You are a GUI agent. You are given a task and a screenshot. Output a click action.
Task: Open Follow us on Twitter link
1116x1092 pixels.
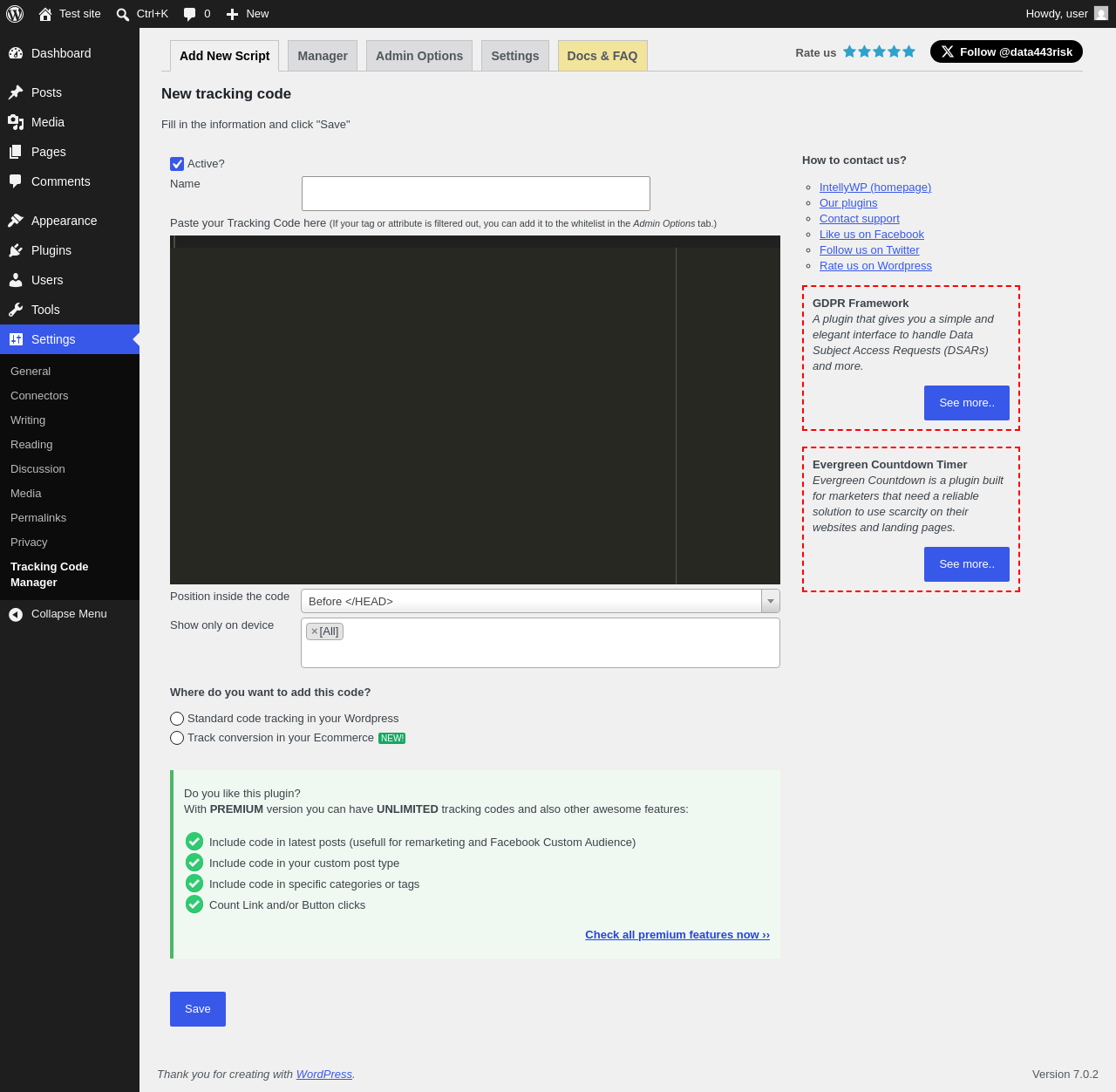(x=869, y=250)
